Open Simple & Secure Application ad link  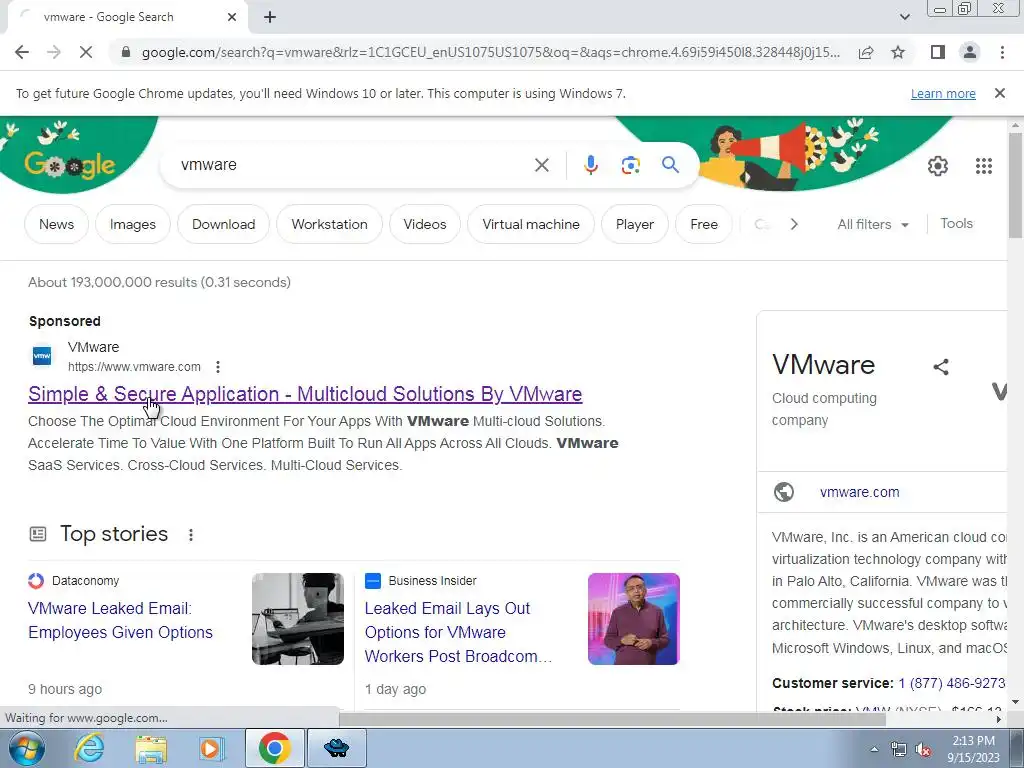pyautogui.click(x=305, y=394)
